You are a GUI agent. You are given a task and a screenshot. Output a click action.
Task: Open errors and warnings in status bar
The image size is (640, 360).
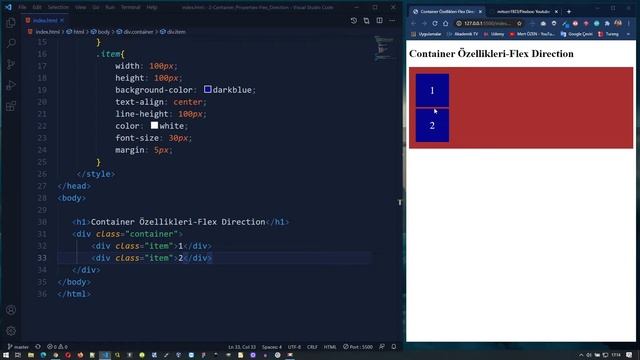click(57, 347)
